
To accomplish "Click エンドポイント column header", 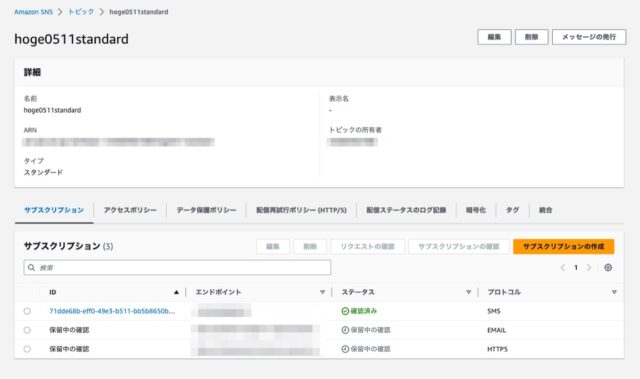I will pos(218,292).
